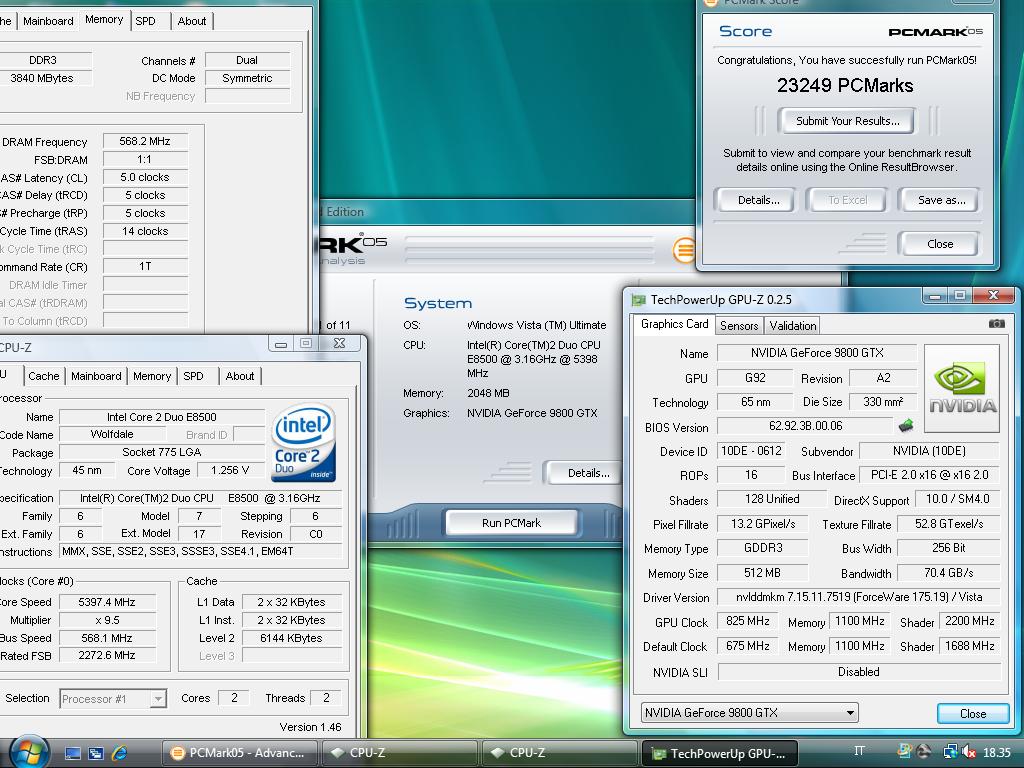Click the IT language indicator
This screenshot has height=768, width=1024.
[x=859, y=752]
